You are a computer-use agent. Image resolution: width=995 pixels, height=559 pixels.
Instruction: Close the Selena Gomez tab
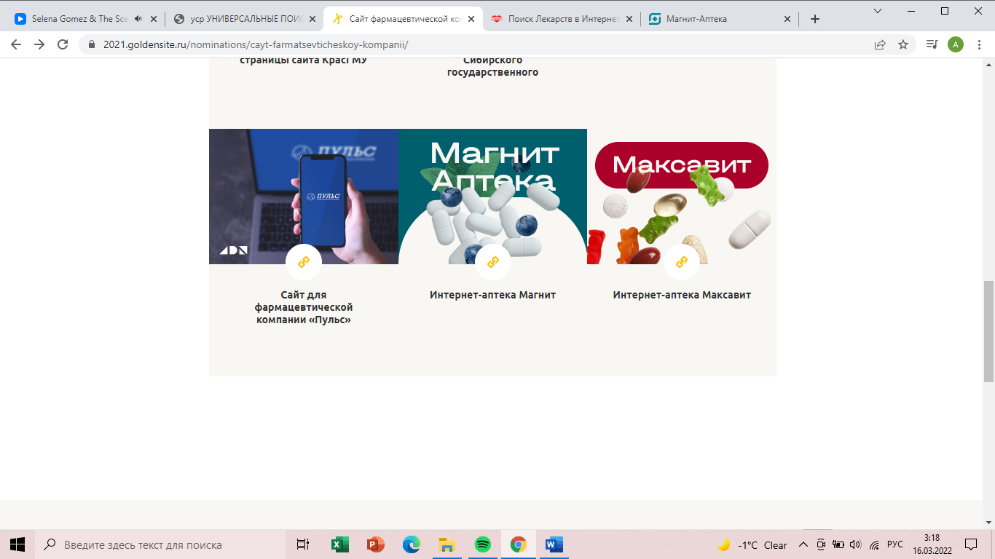tap(154, 19)
